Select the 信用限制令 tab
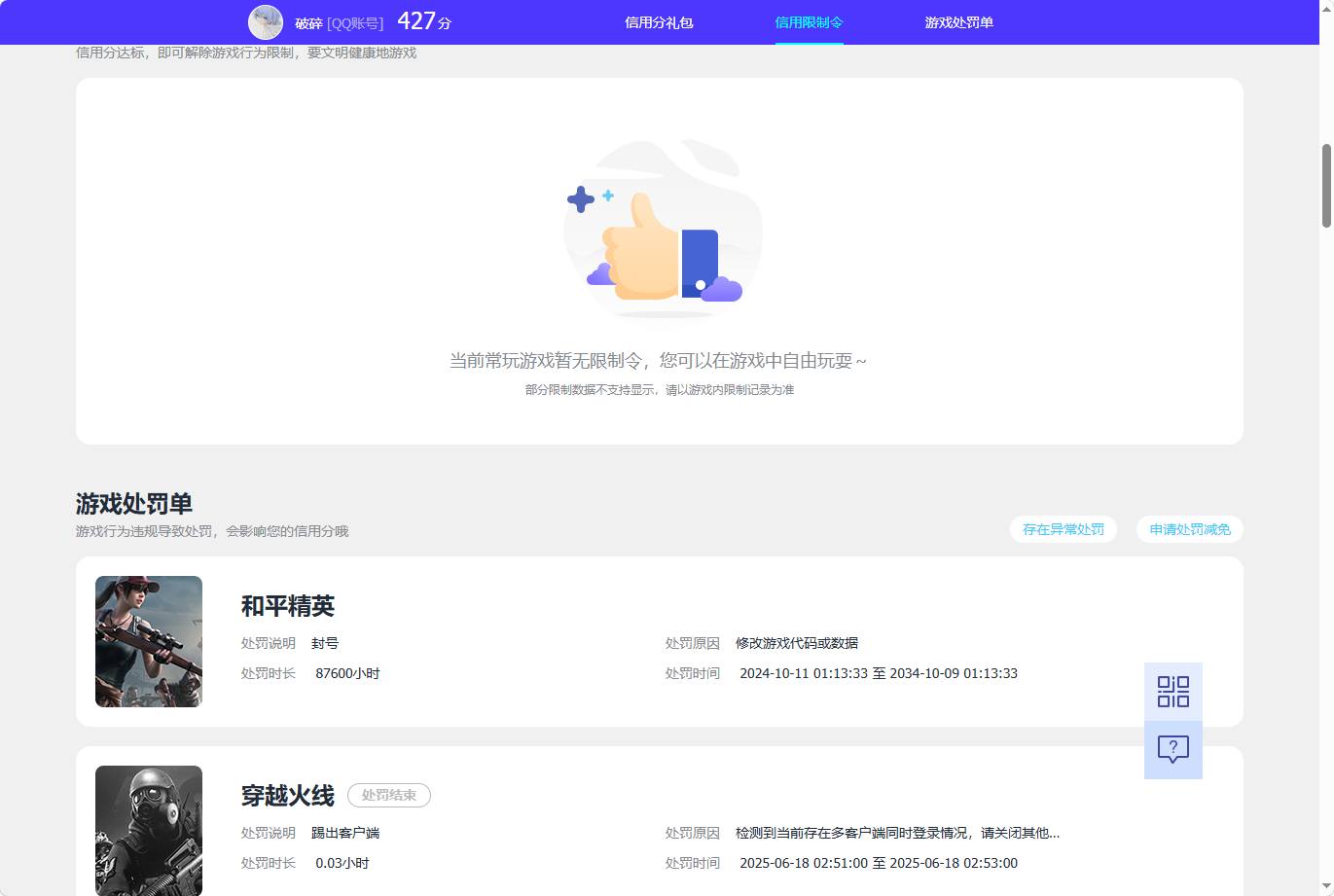The width and height of the screenshot is (1334, 896). [x=809, y=22]
